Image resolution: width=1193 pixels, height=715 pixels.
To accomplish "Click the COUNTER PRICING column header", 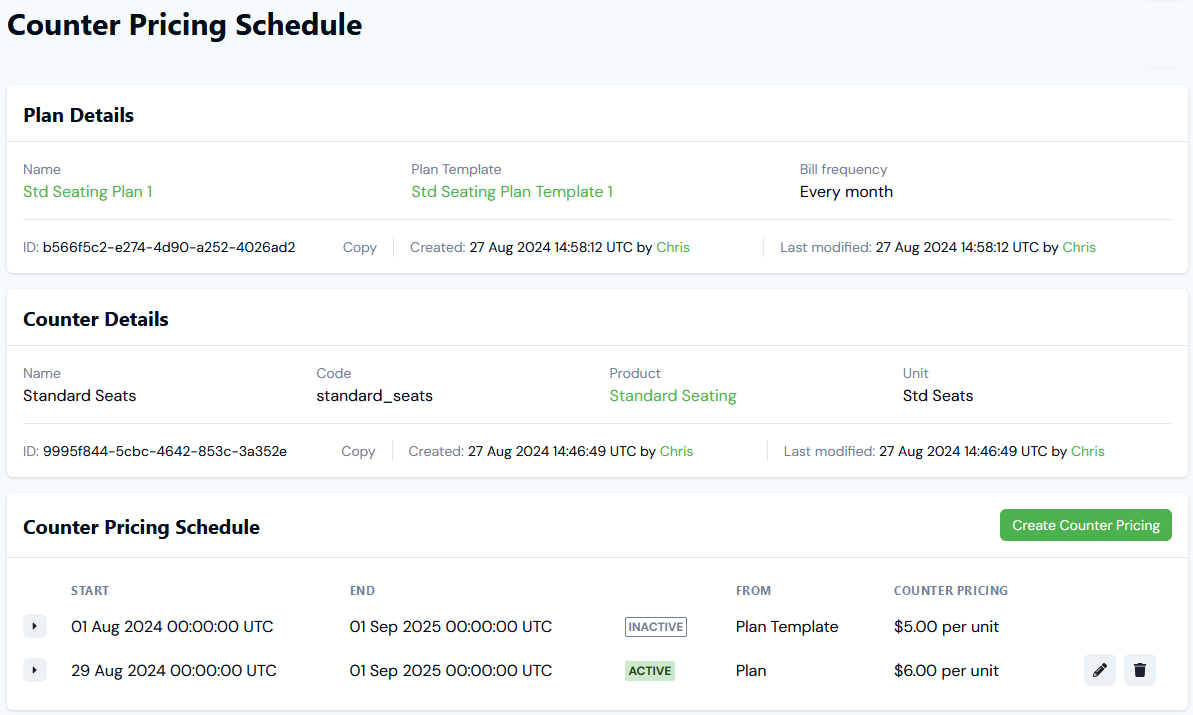I will click(950, 590).
